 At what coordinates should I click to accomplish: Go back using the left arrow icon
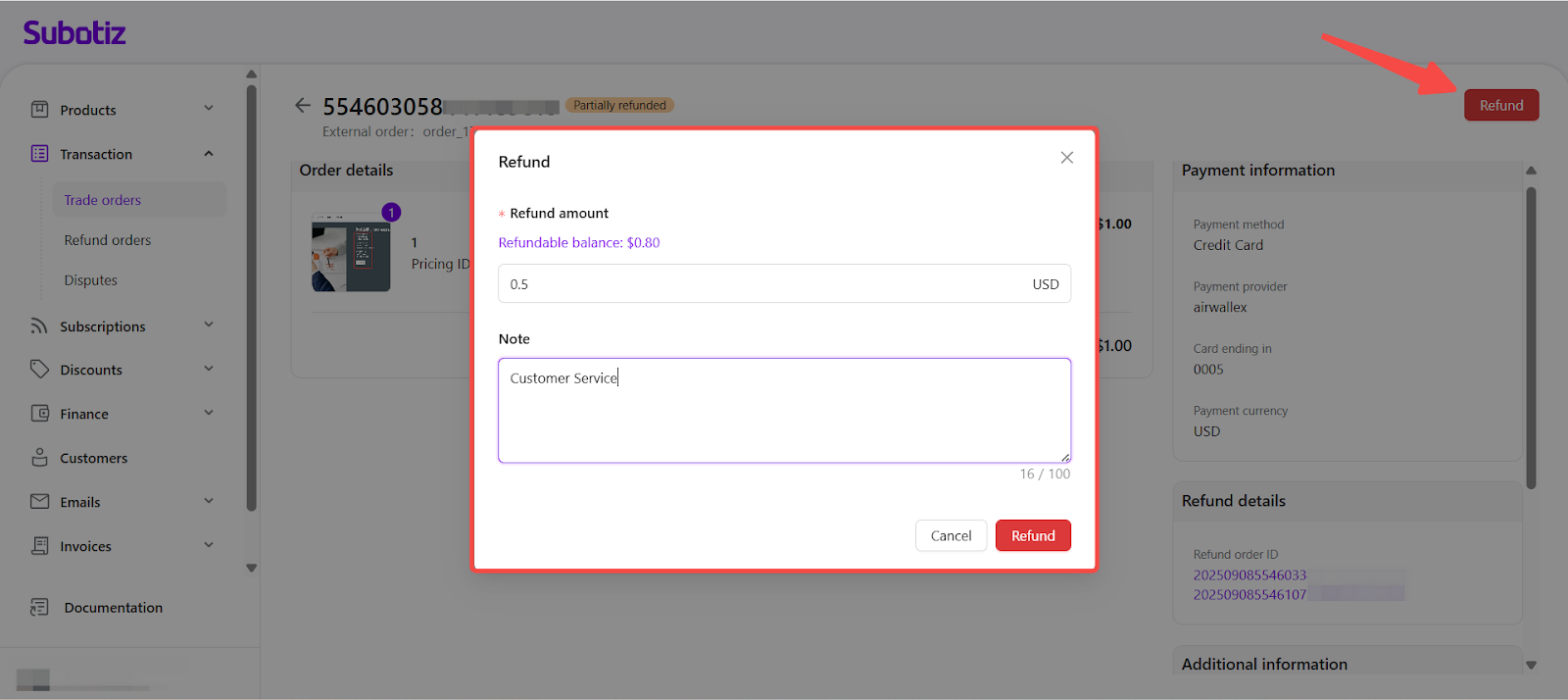click(x=303, y=105)
